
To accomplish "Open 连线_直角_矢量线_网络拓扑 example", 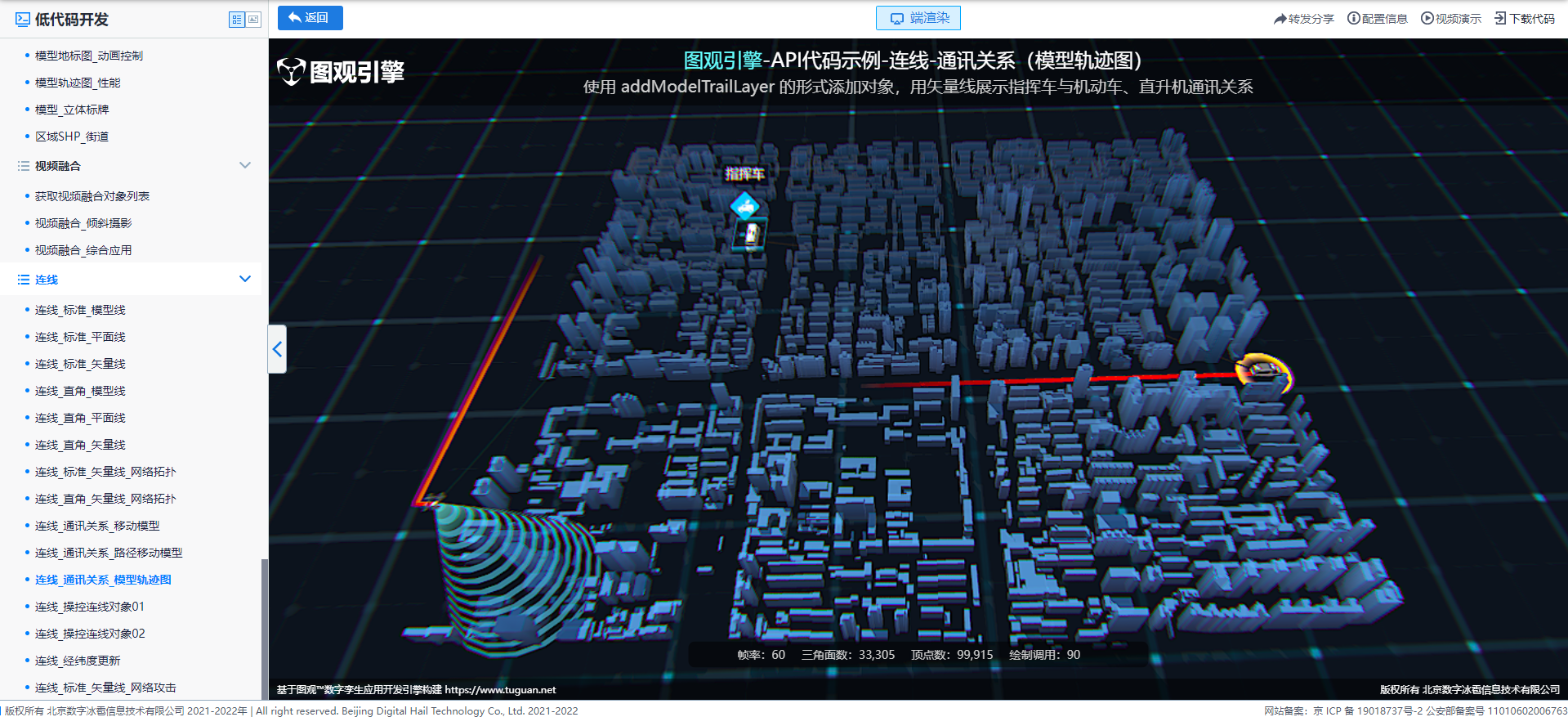I will coord(105,499).
